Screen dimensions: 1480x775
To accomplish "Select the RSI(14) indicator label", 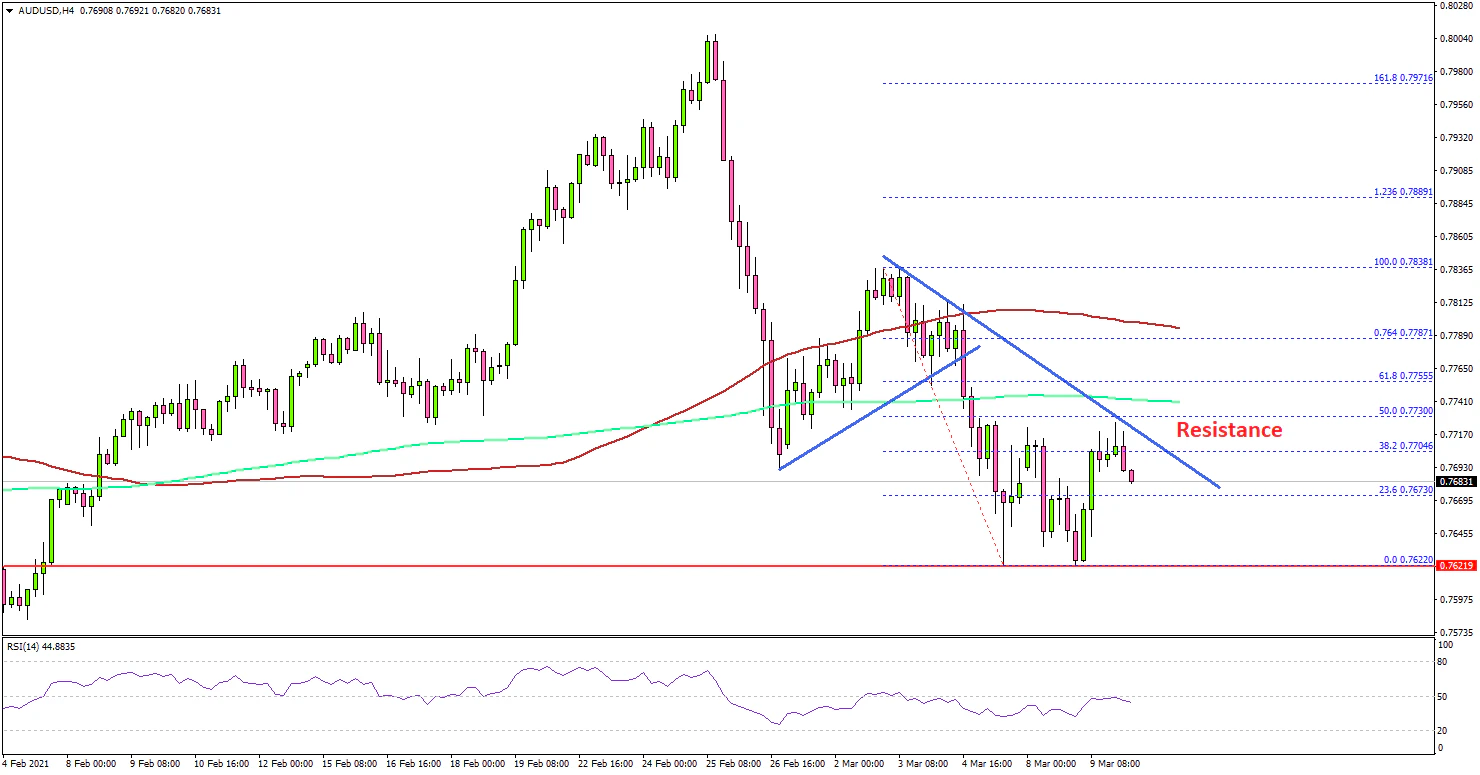I will pos(41,646).
